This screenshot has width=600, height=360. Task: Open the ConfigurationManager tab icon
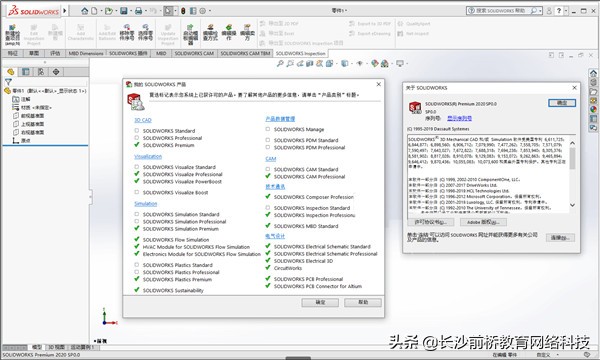point(41,72)
